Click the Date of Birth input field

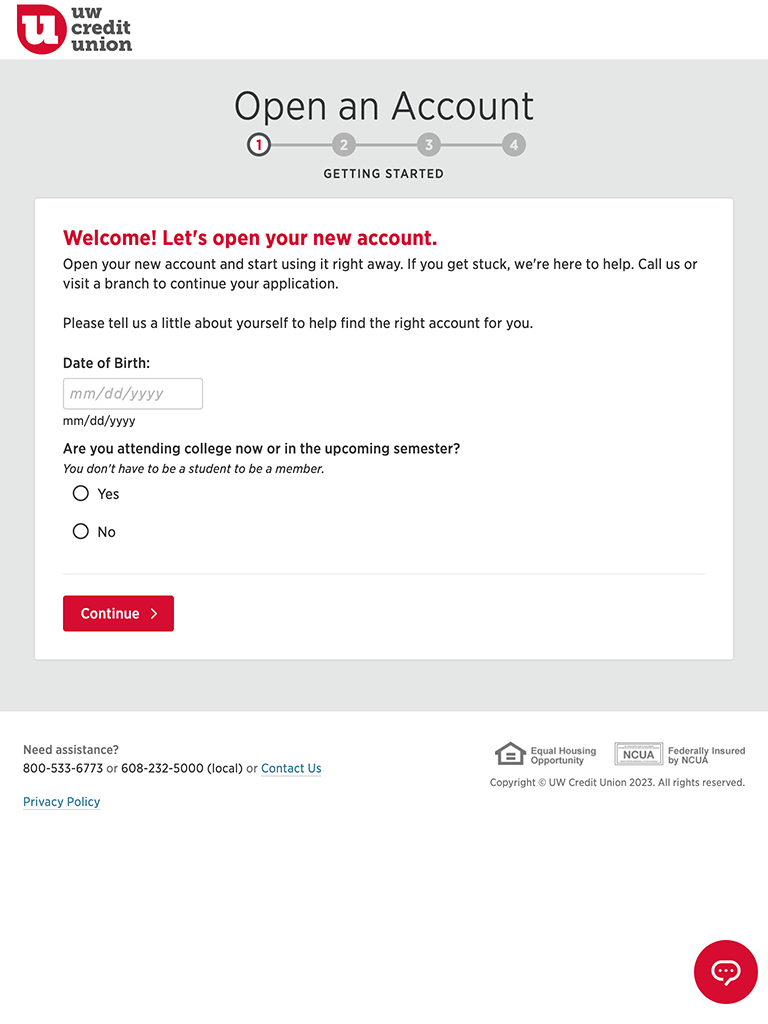click(x=133, y=394)
